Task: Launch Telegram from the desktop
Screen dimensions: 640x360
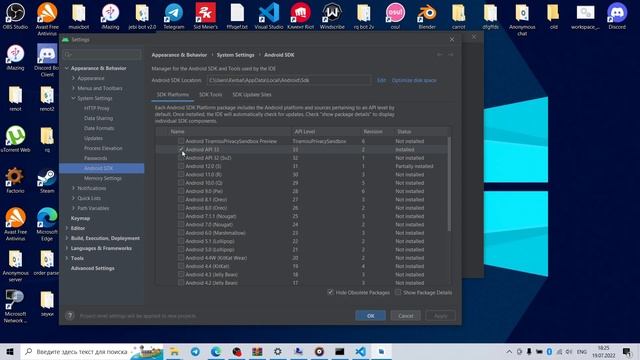Action: pyautogui.click(x=173, y=16)
